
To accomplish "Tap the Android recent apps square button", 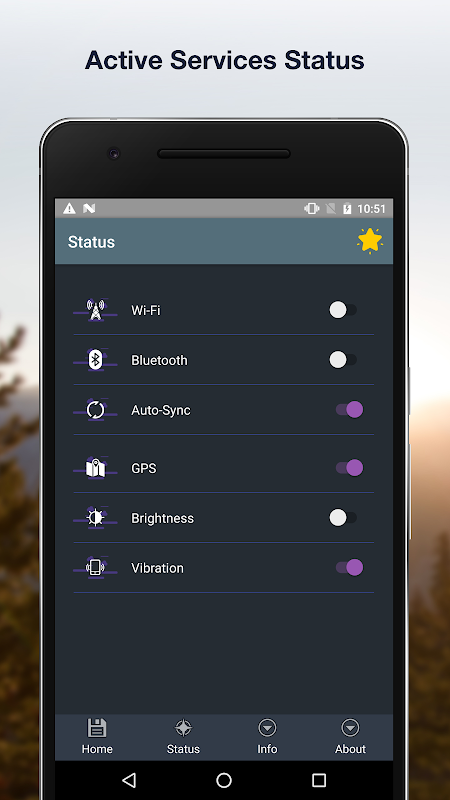I will pyautogui.click(x=319, y=780).
